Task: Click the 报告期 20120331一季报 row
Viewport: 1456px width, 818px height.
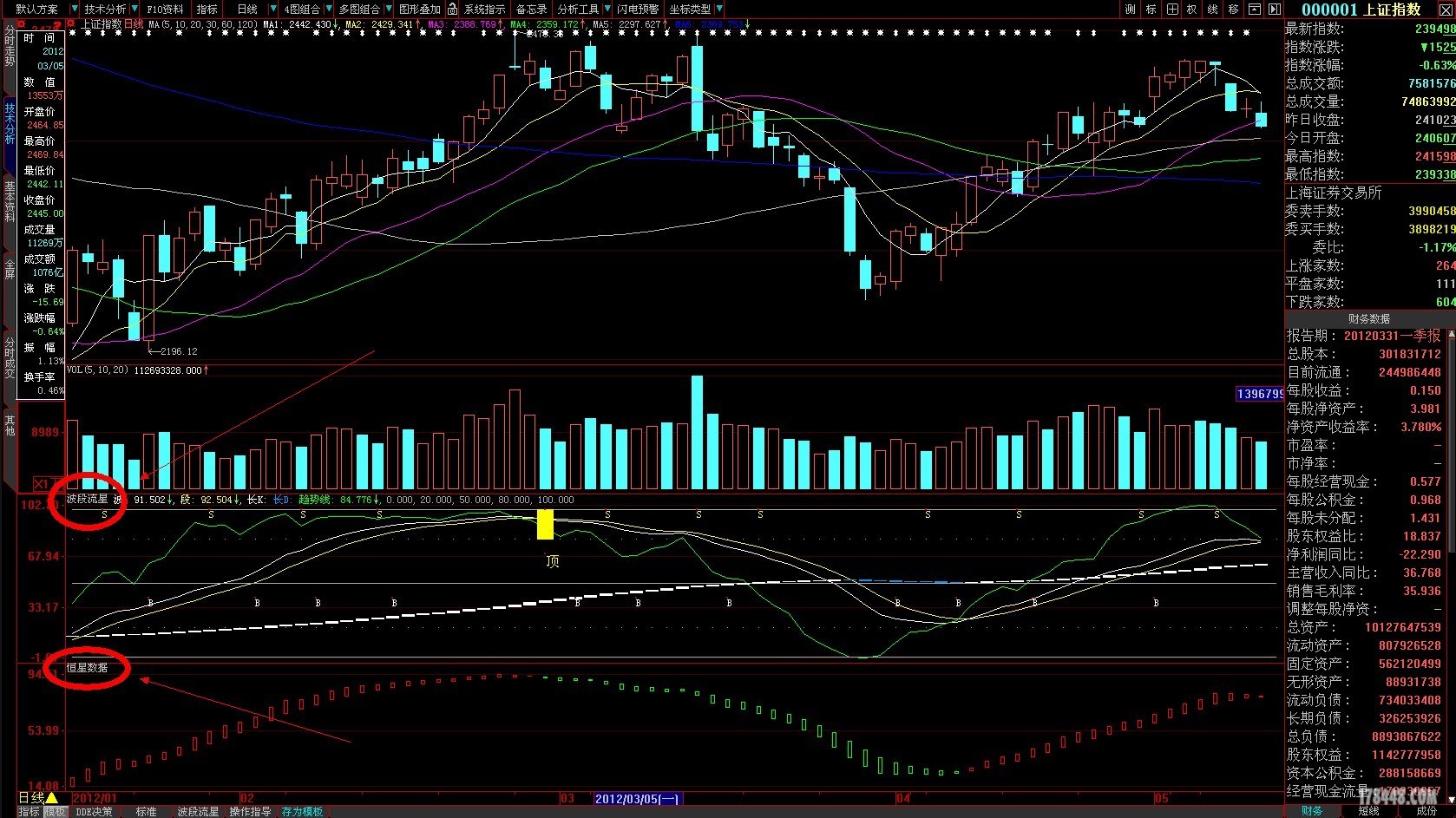Action: (1363, 336)
